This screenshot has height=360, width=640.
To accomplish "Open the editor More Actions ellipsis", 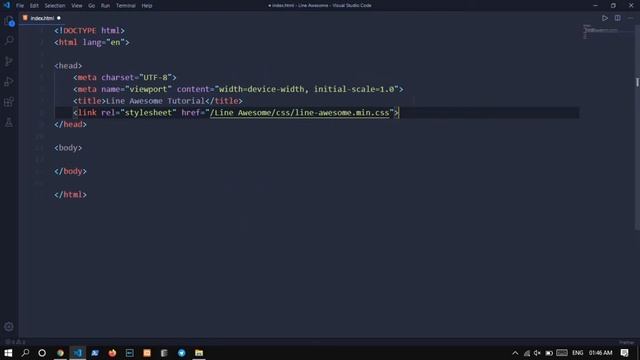I will pyautogui.click(x=630, y=18).
